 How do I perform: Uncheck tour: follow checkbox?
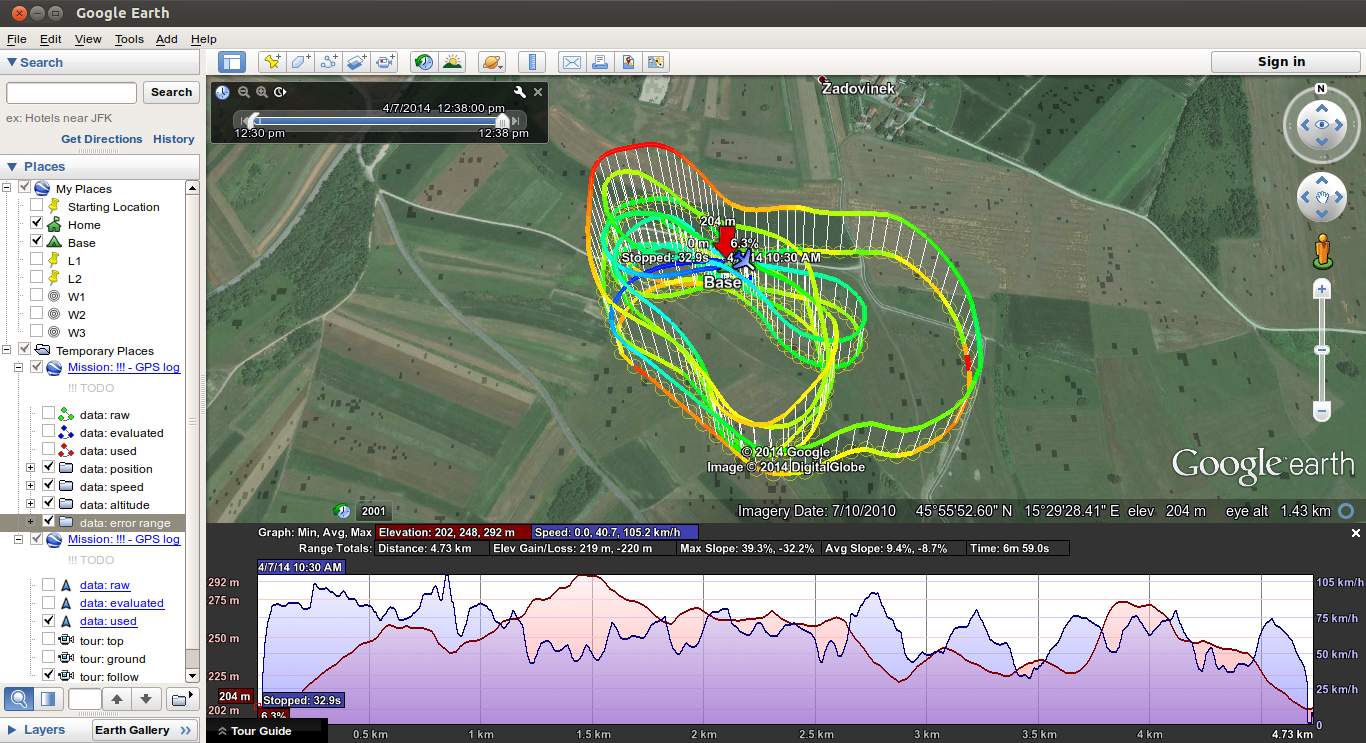[x=49, y=676]
